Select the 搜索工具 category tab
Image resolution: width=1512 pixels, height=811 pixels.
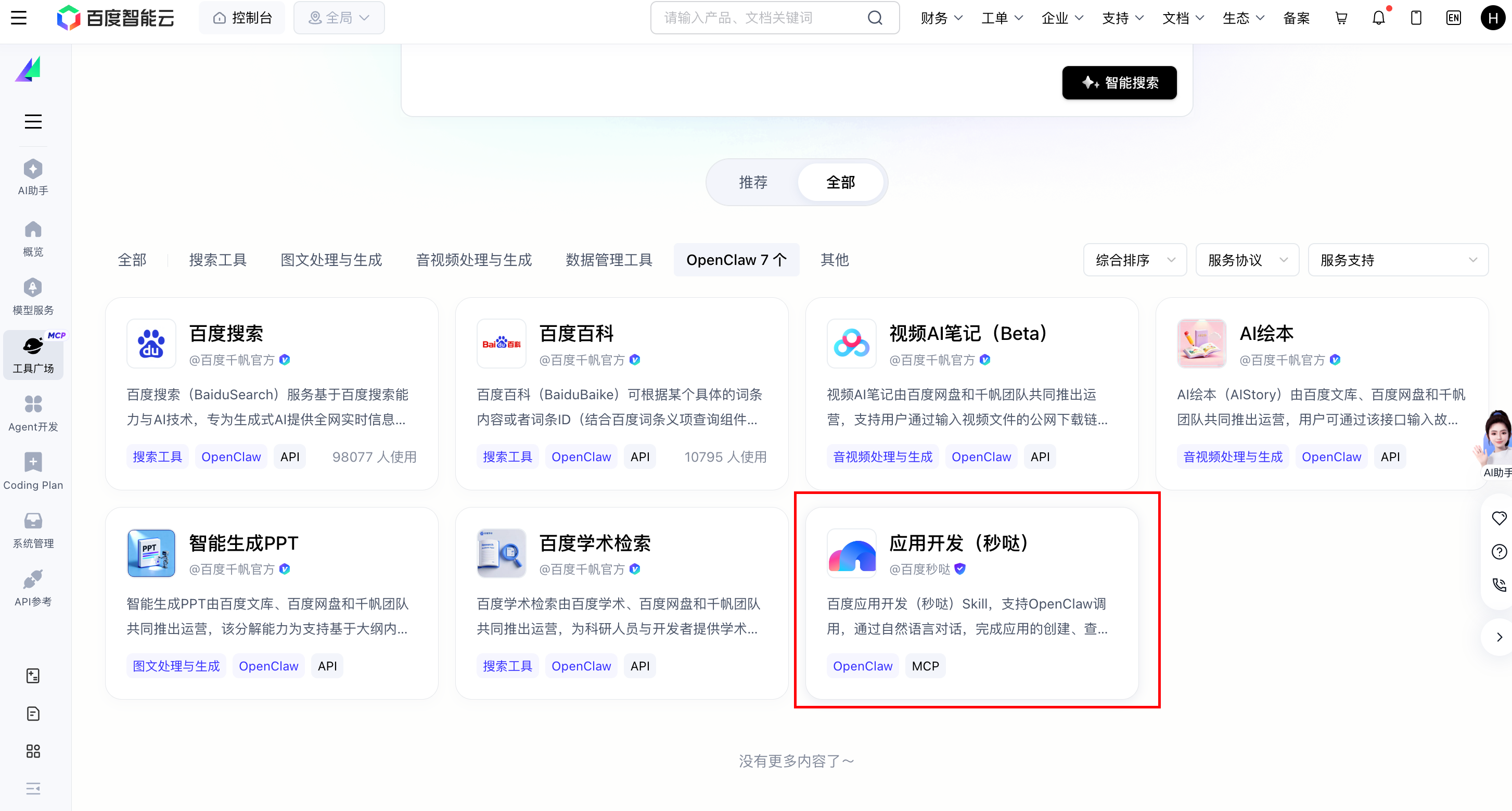pos(217,260)
